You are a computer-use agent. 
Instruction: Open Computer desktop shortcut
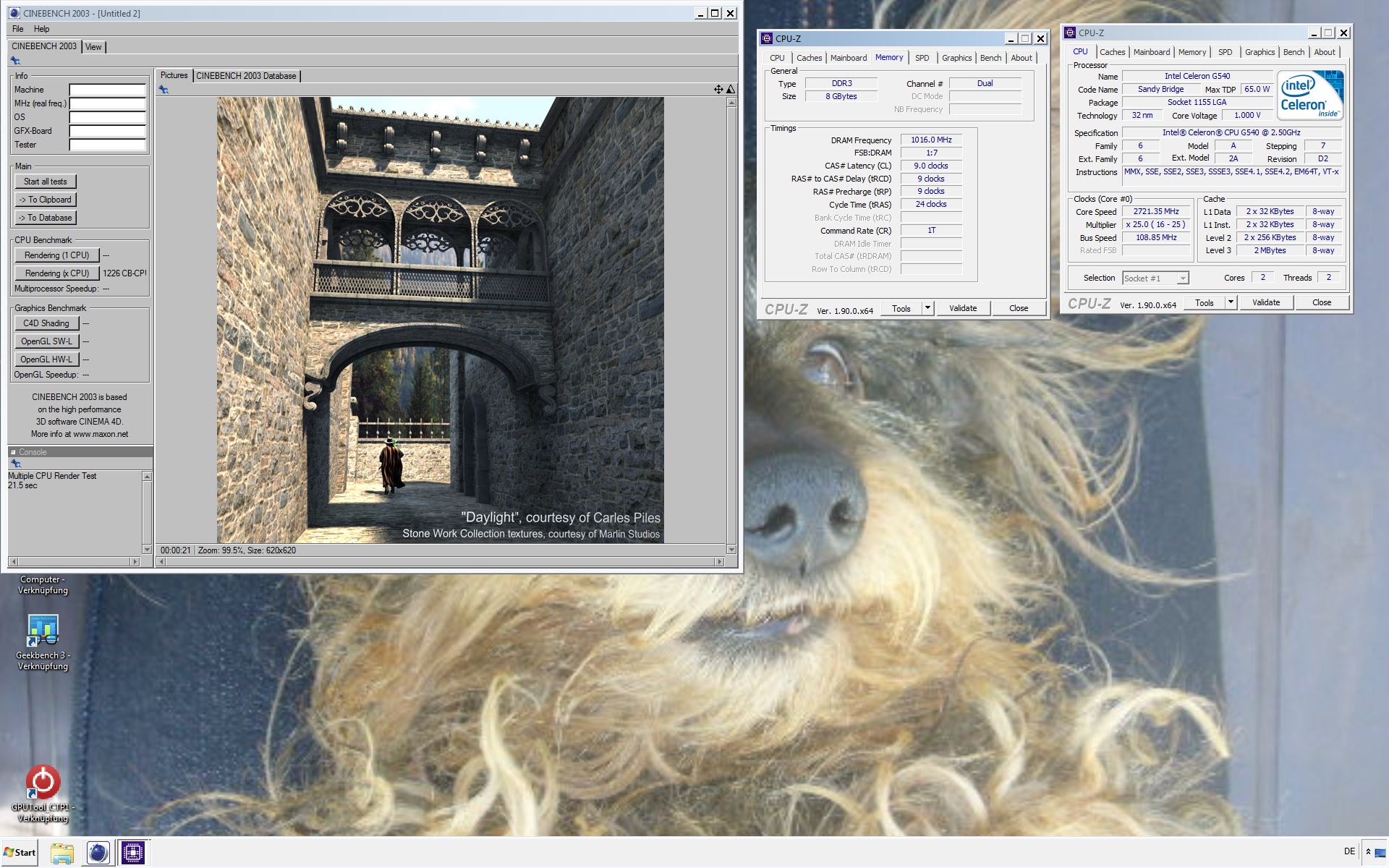pos(43,584)
